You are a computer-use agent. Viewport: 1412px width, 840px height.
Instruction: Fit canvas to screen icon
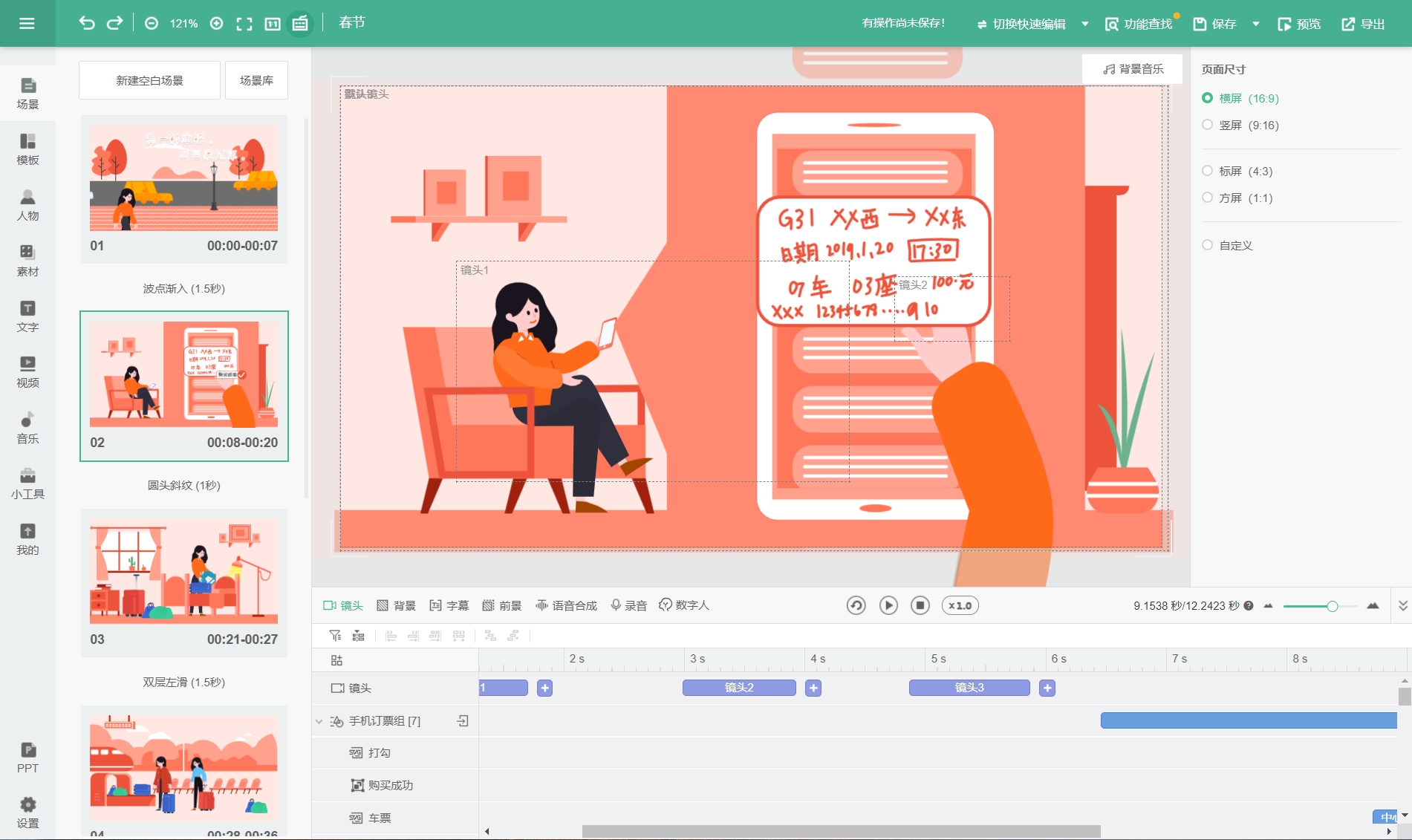244,24
